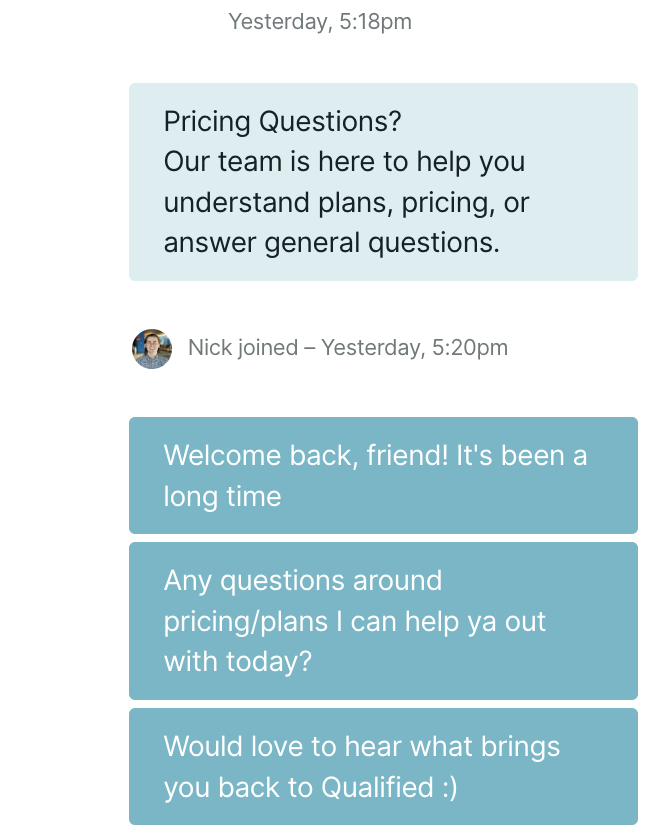The height and width of the screenshot is (836, 662).
Task: Click the word 'friend!' in the welcome bubble
Action: point(408,456)
